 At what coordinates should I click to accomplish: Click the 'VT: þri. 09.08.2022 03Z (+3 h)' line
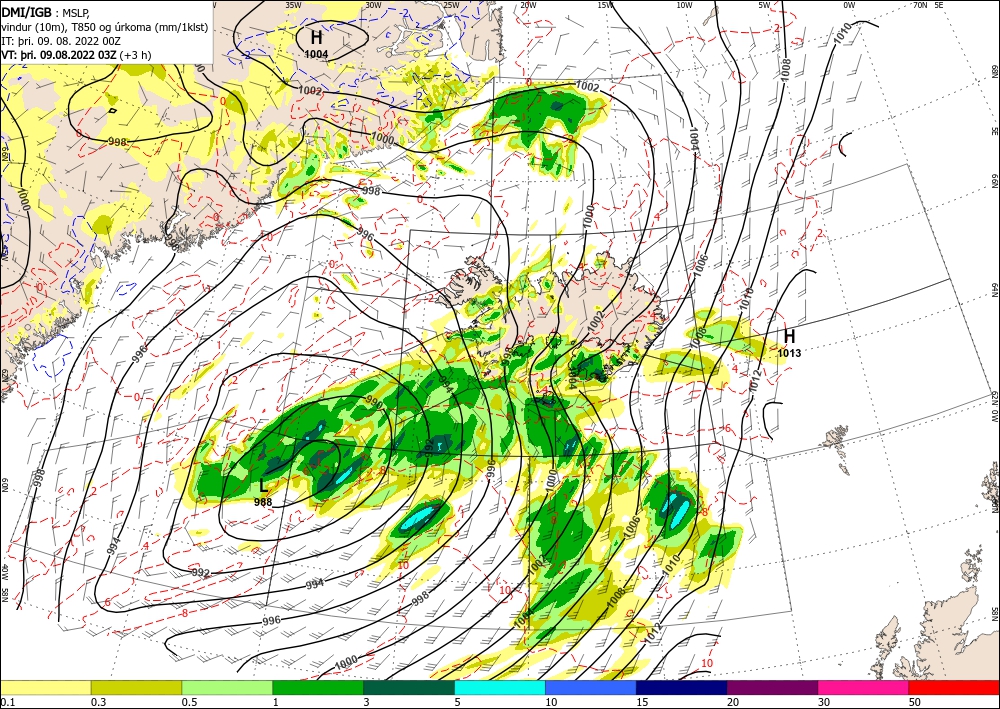point(76,54)
